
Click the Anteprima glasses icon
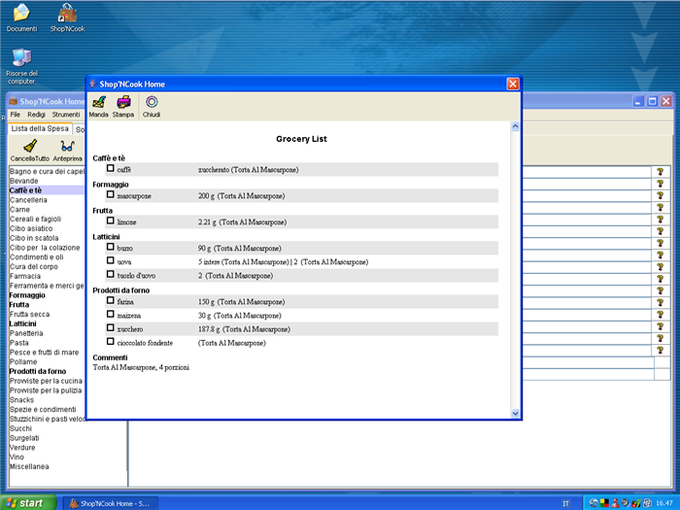[67, 150]
